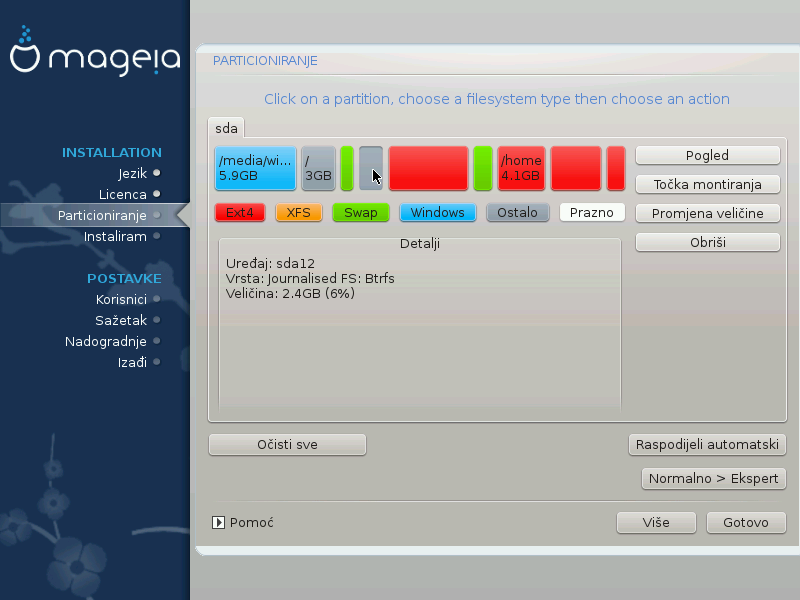Pick the green Swap filesystem type
This screenshot has height=600, width=800.
[361, 212]
